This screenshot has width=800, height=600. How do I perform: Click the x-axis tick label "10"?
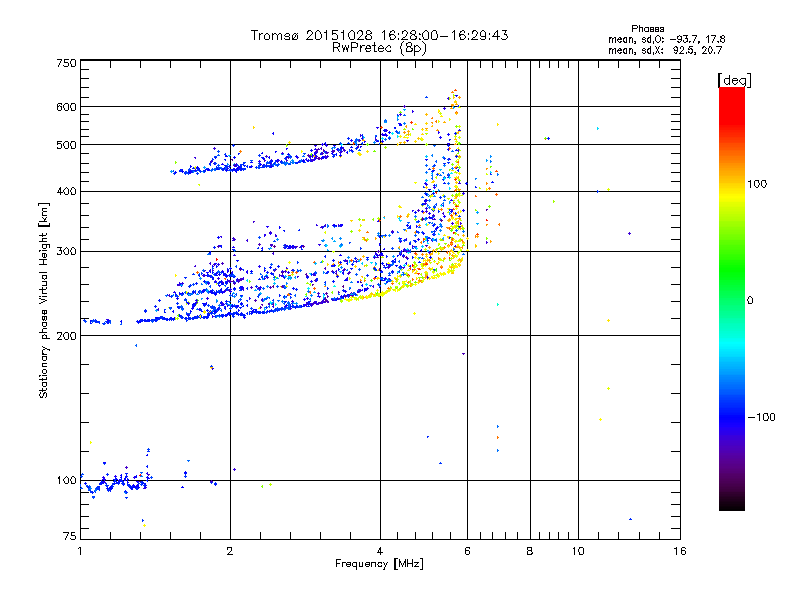point(578,551)
